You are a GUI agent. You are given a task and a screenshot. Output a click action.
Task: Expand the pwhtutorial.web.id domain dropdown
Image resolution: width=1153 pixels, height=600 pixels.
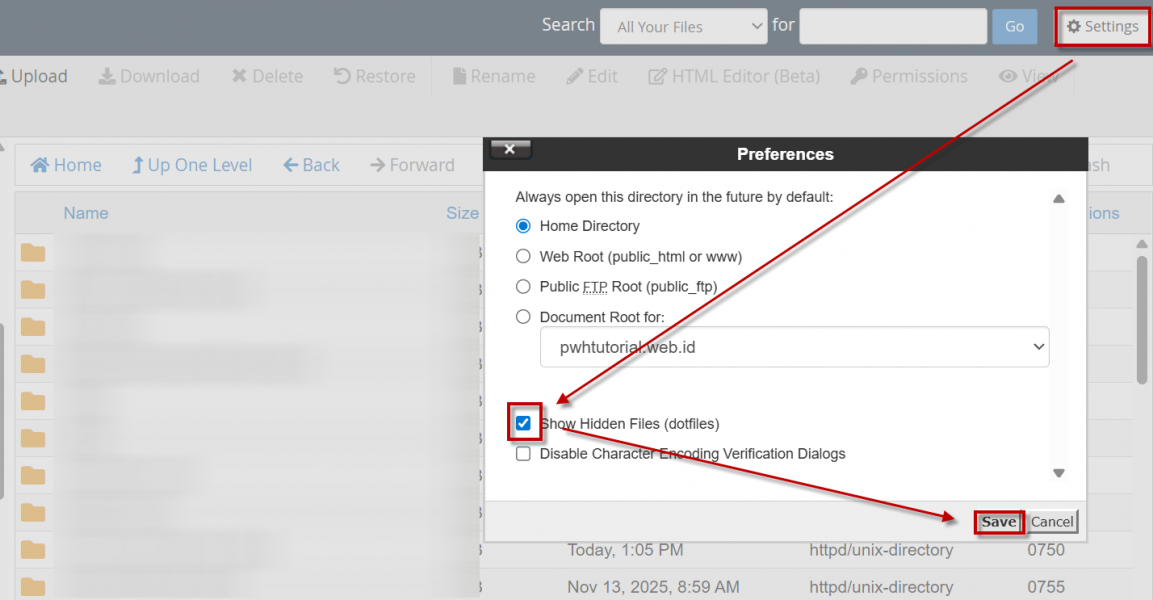[x=794, y=346]
